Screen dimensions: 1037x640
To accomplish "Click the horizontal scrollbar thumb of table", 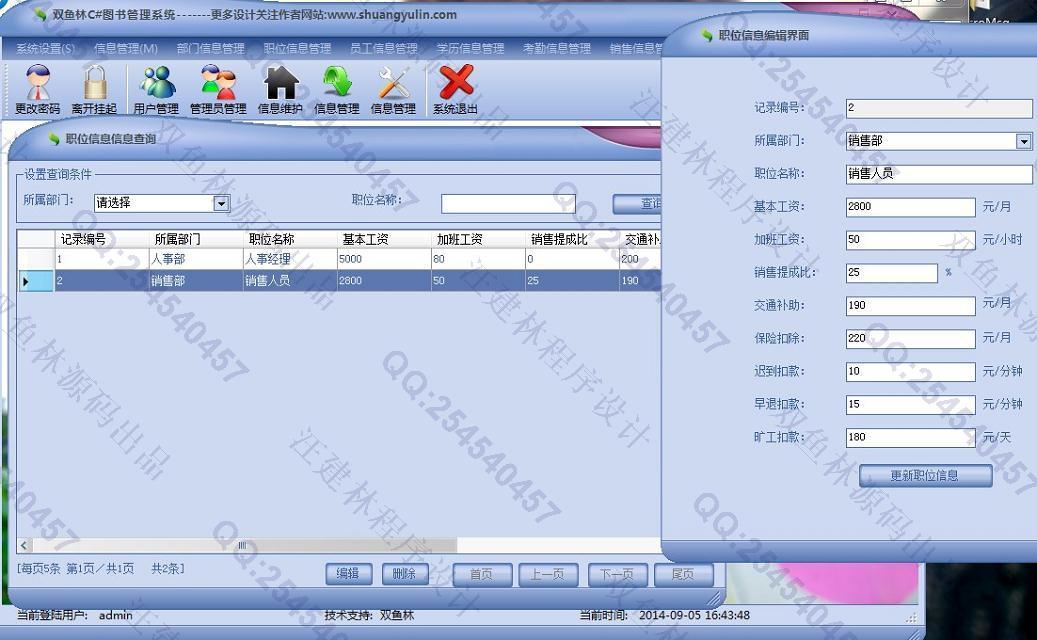I will (244, 545).
